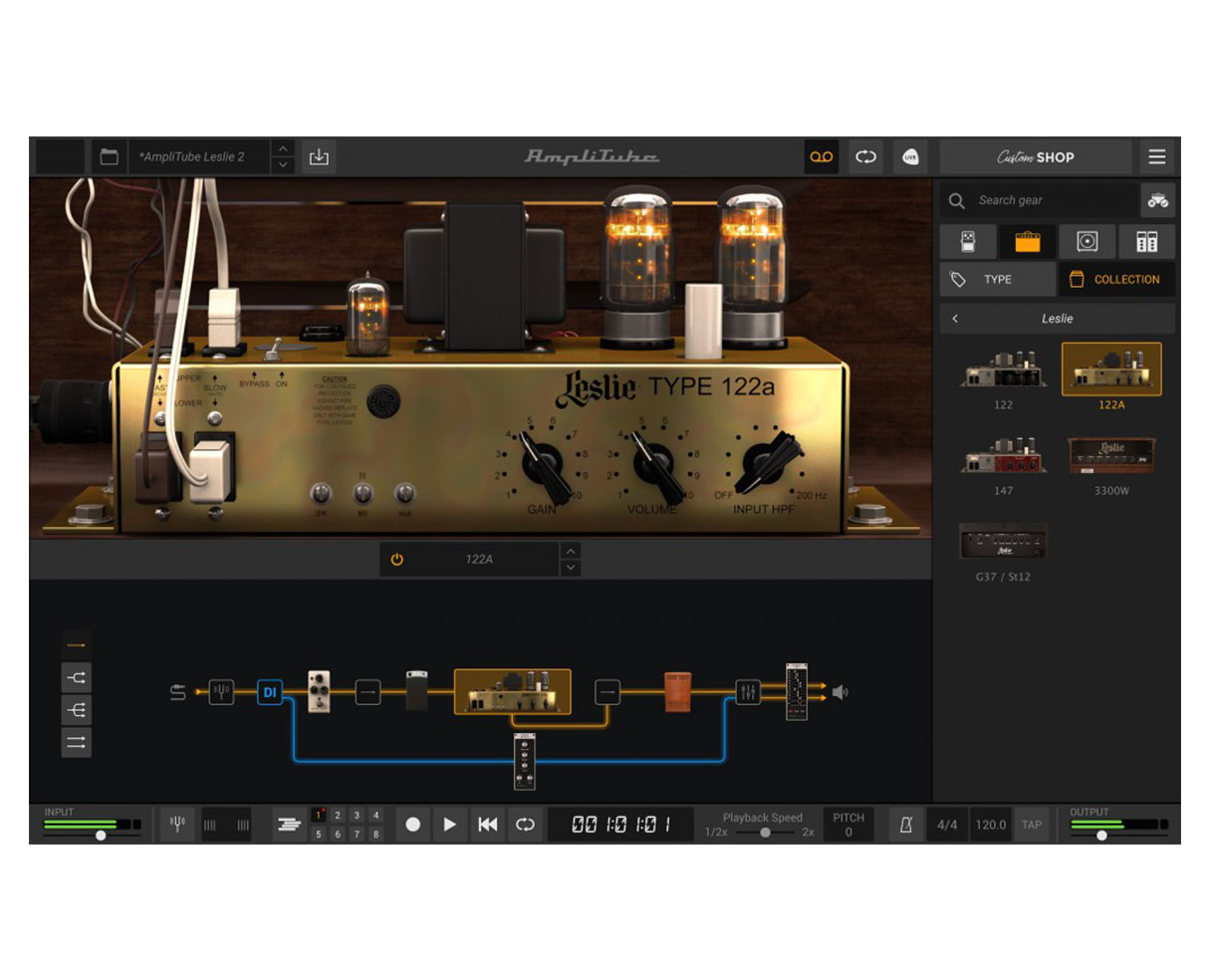
Task: Toggle the 122A power button
Action: [x=396, y=560]
